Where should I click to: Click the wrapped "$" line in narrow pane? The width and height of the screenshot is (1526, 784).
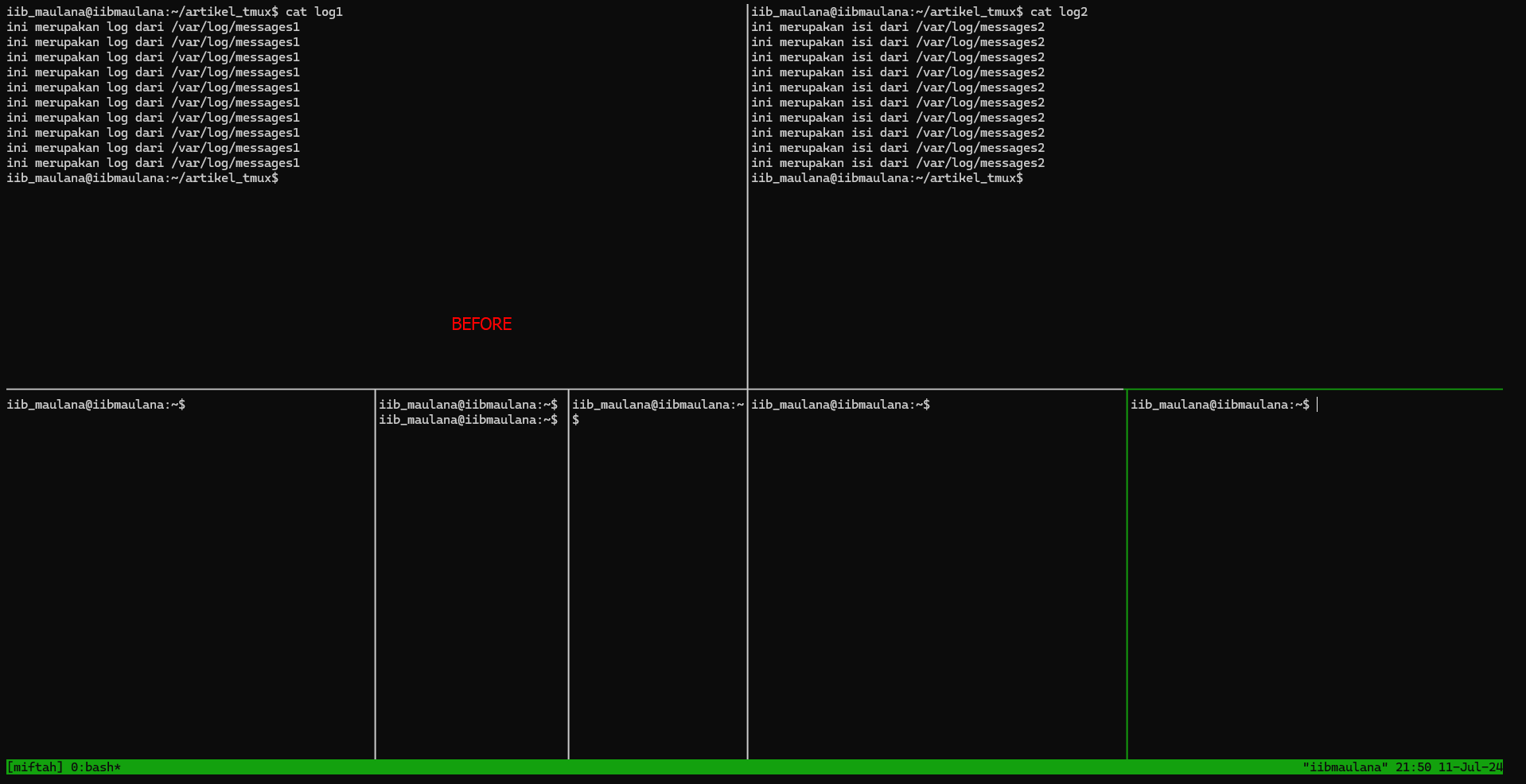click(x=576, y=420)
